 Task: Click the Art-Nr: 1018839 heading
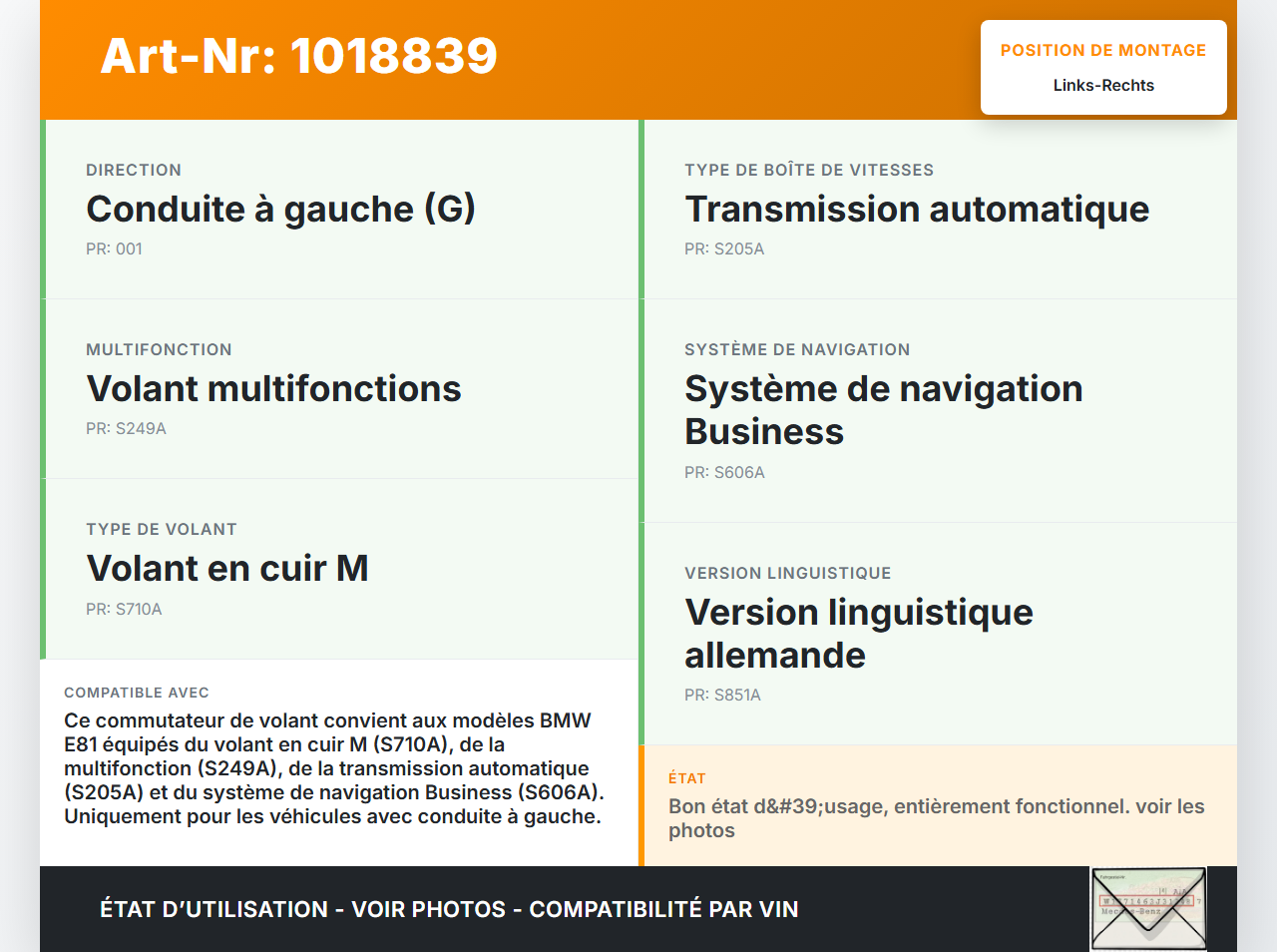point(298,56)
